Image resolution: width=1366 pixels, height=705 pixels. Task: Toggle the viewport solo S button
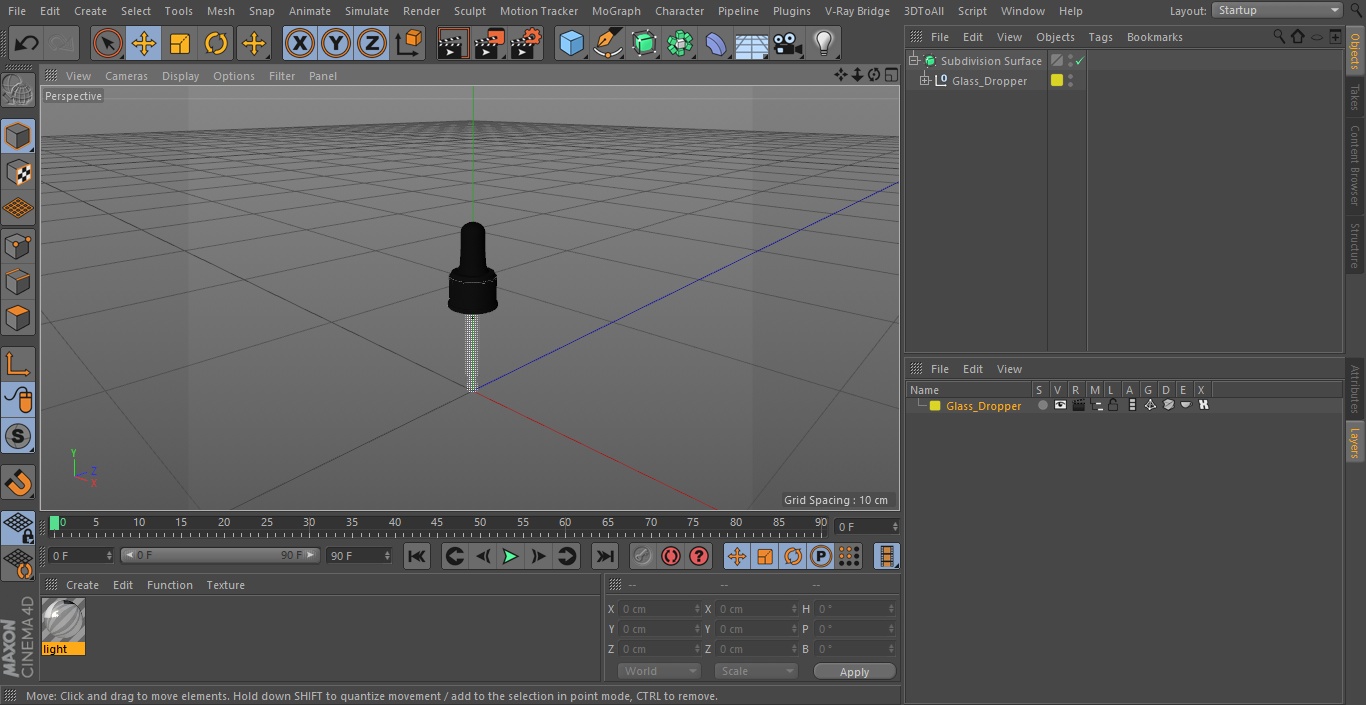(x=18, y=436)
